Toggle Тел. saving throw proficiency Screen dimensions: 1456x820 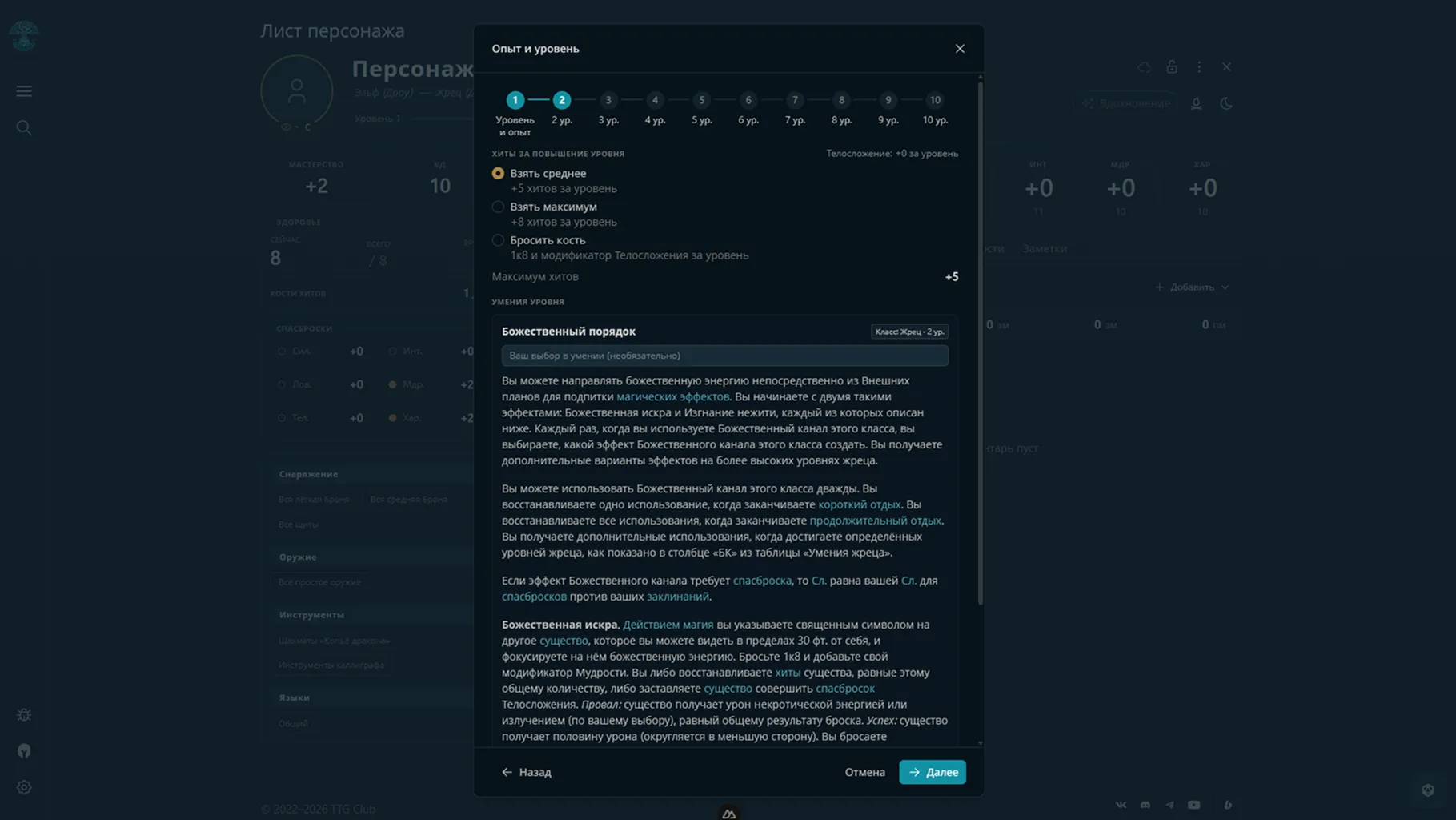tap(282, 418)
